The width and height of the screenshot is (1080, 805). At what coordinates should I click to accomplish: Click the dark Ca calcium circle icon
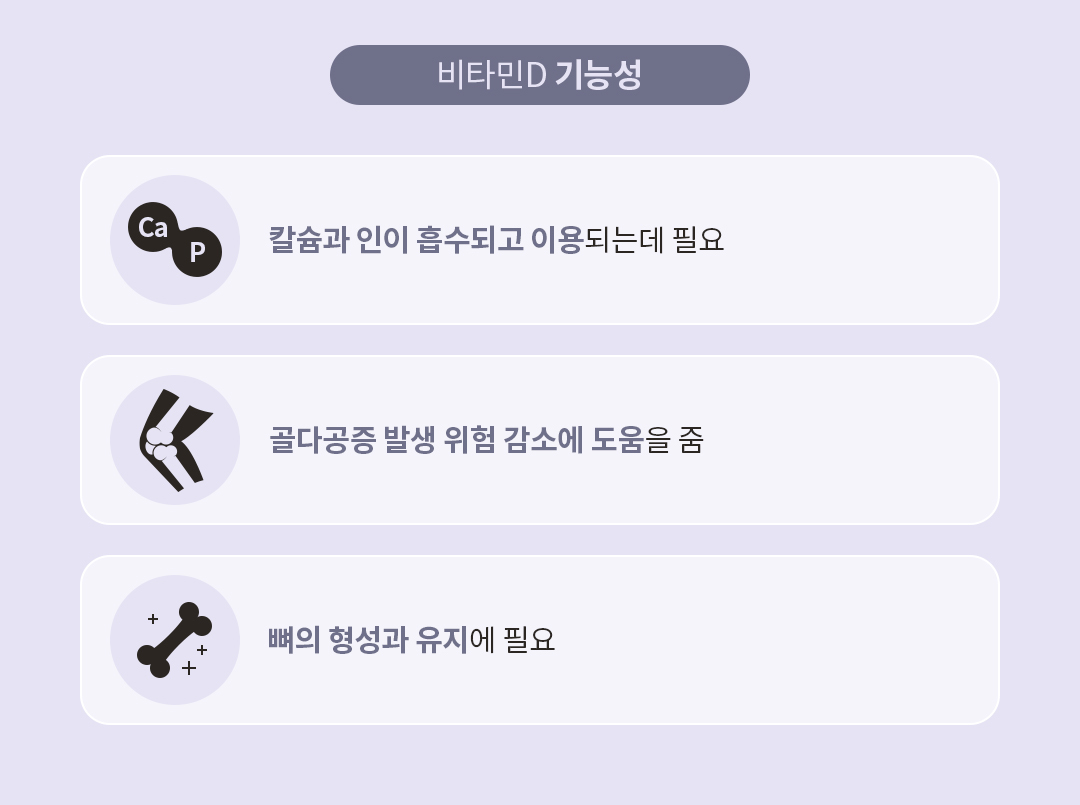click(152, 228)
